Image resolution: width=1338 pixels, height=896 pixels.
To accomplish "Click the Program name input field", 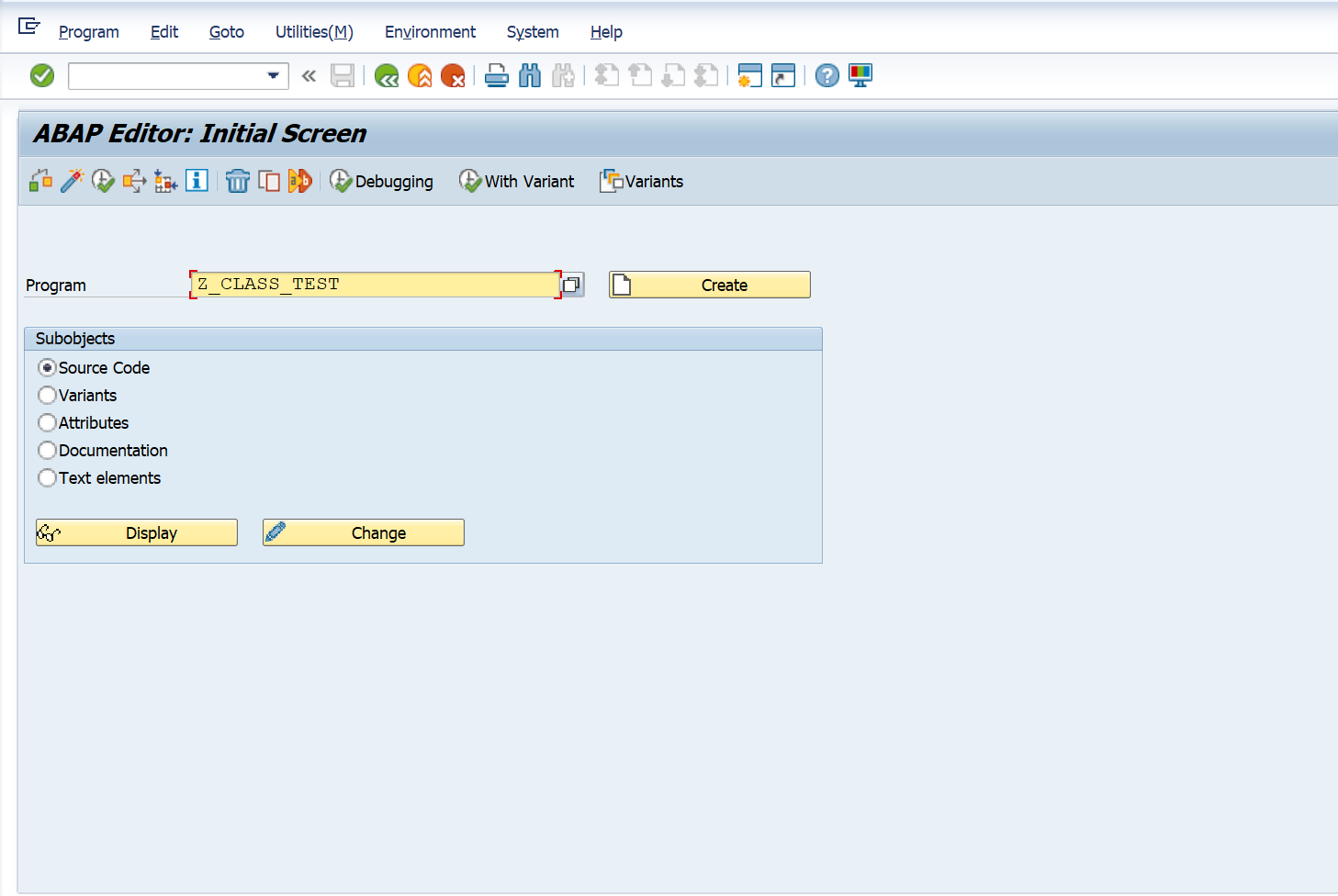I will click(x=376, y=285).
